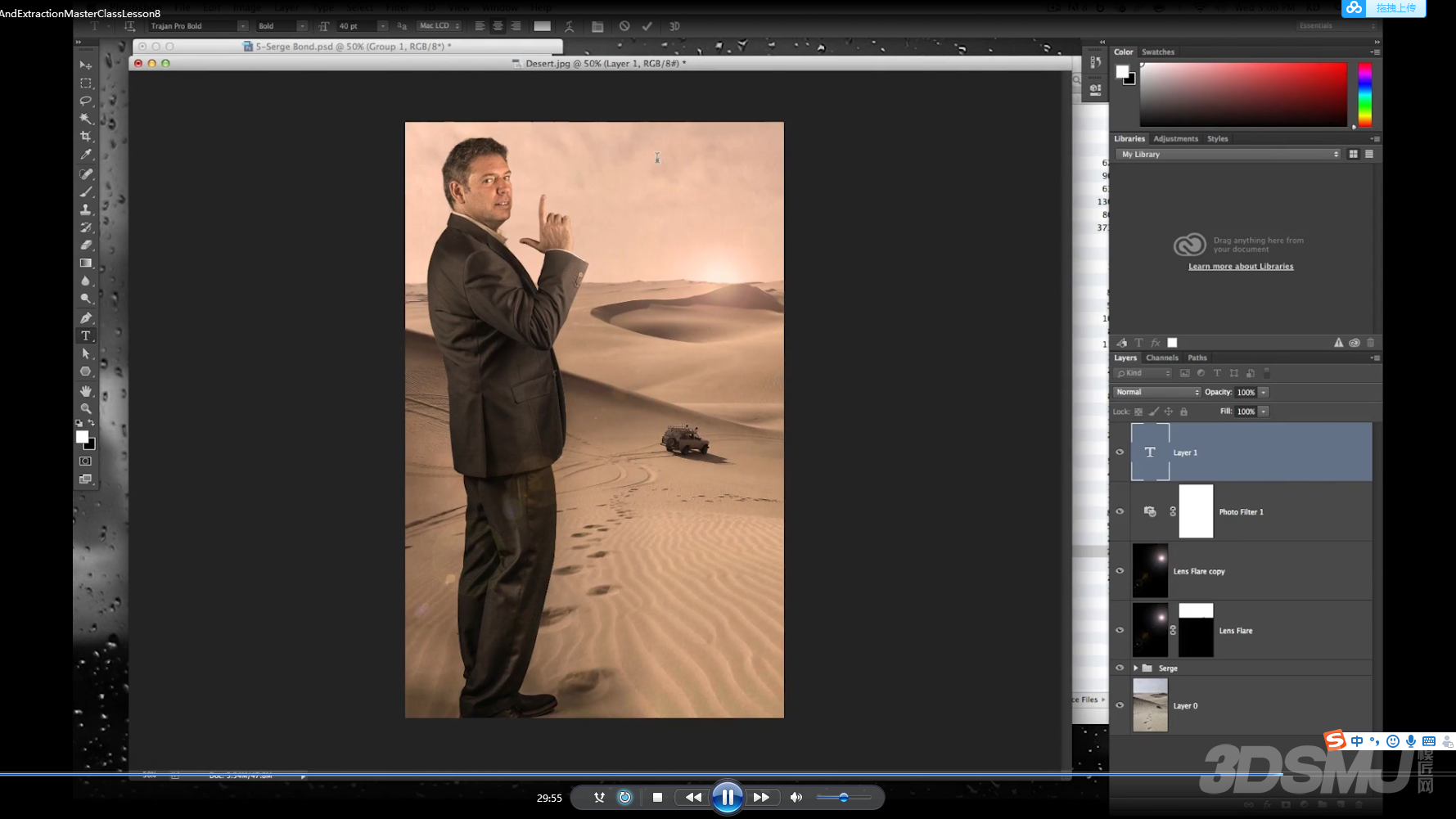1456x819 pixels.
Task: Click the Create Warped Text icon
Action: click(570, 26)
